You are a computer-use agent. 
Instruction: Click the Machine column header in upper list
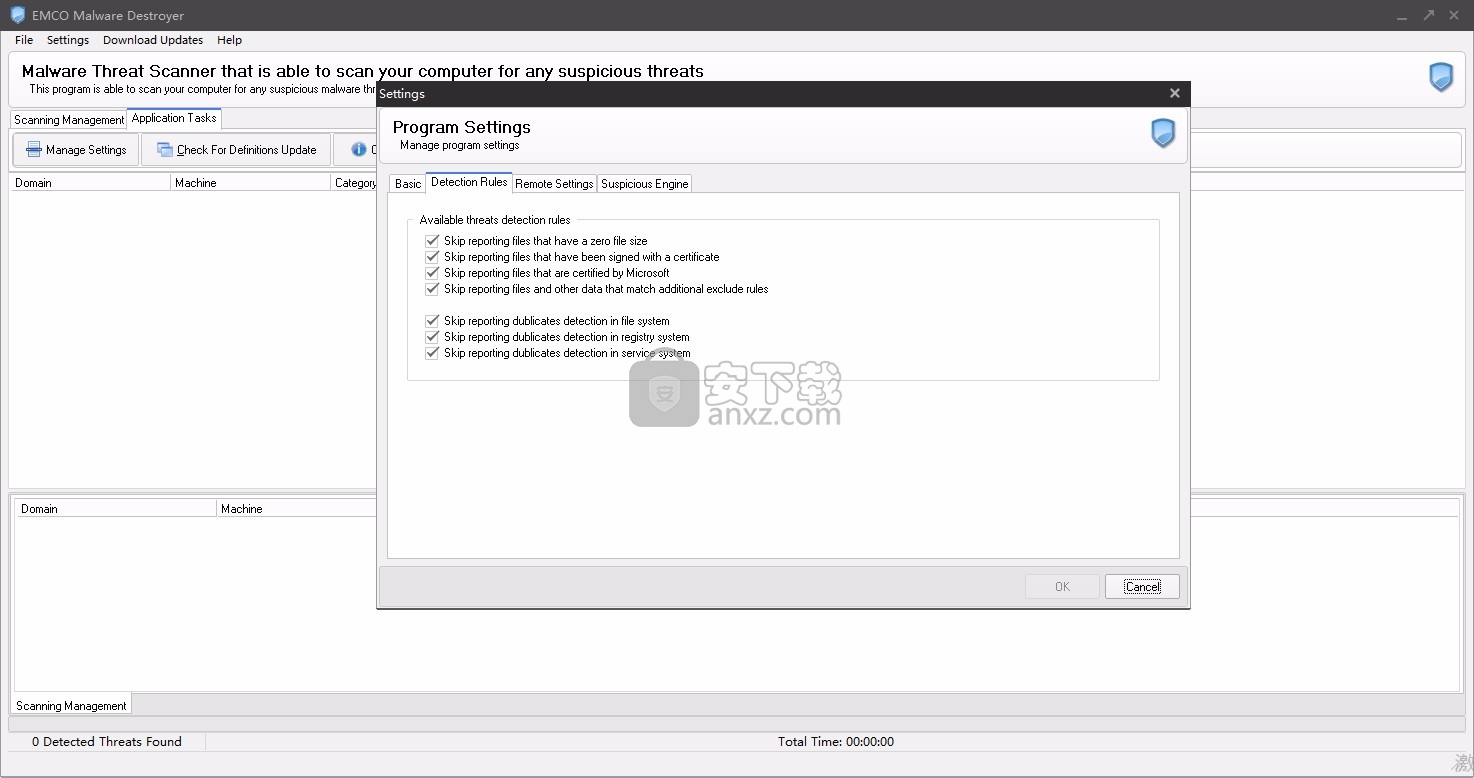250,183
